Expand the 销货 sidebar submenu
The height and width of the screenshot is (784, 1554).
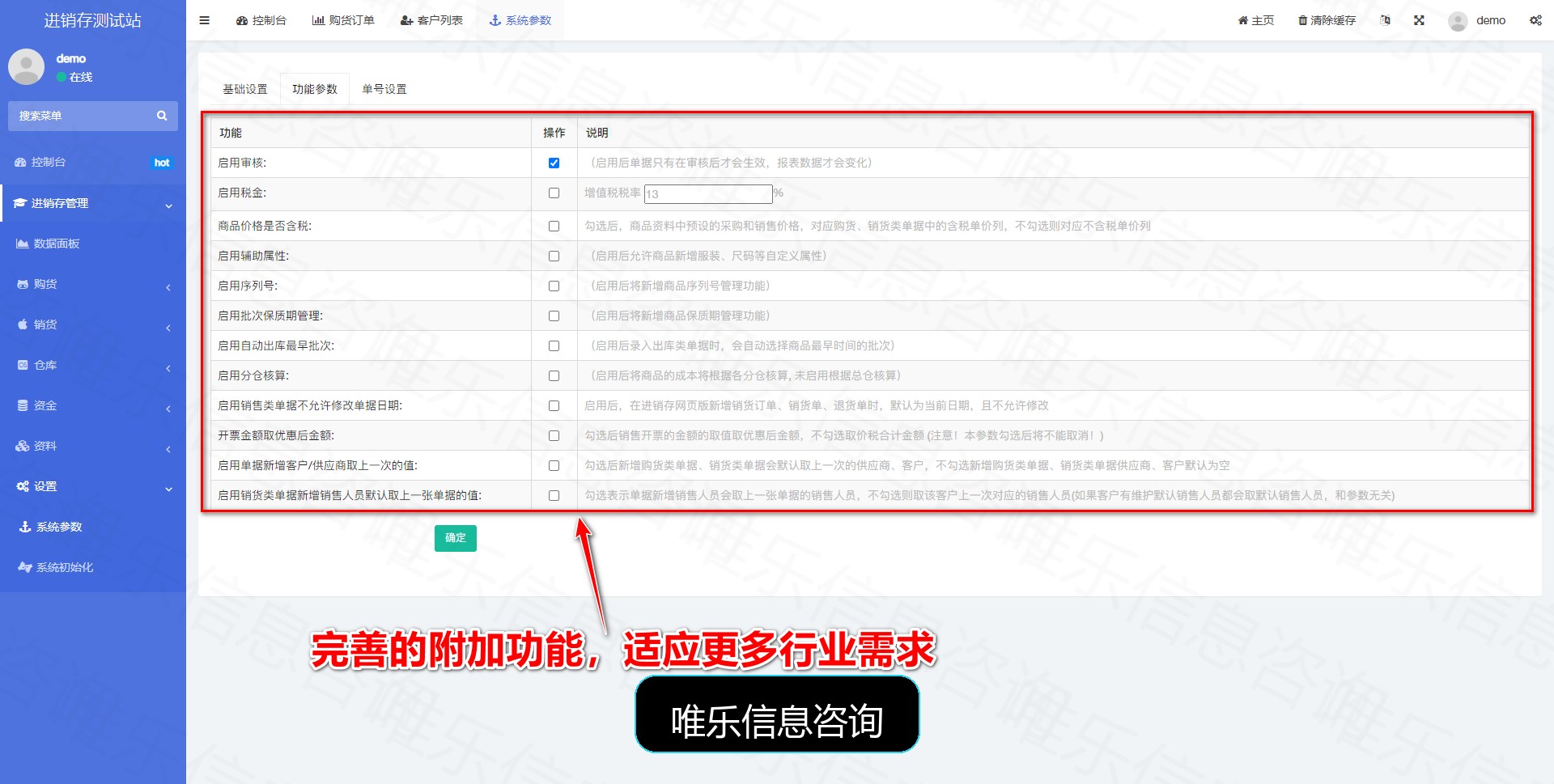tap(93, 324)
